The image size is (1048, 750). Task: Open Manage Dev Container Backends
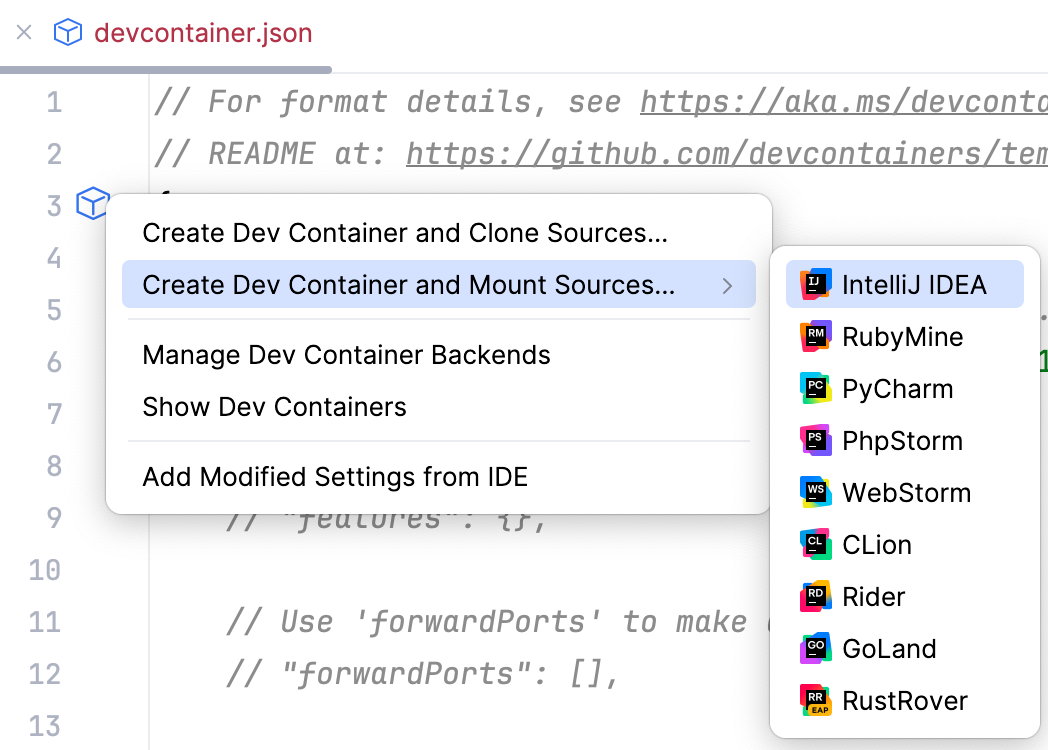(x=346, y=355)
